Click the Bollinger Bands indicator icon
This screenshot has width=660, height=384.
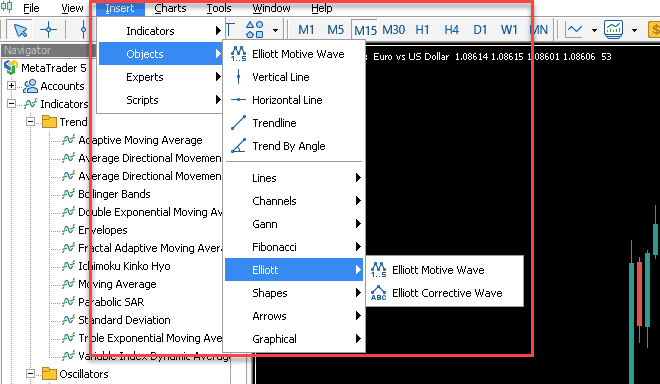68,194
